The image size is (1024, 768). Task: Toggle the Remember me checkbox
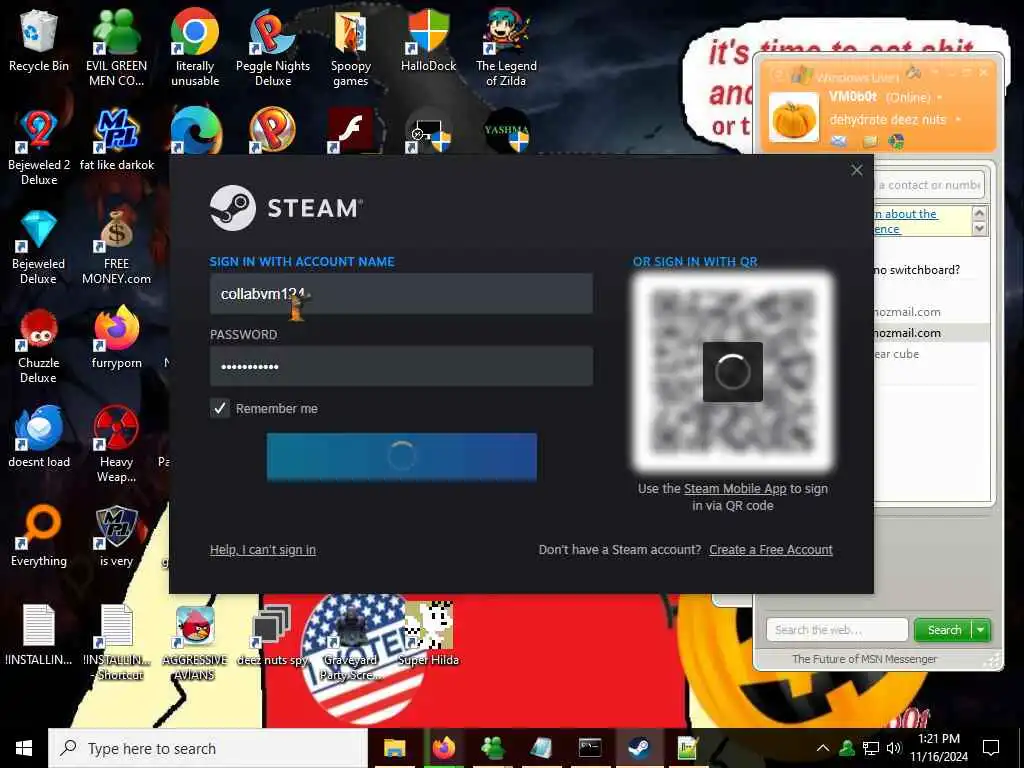point(219,408)
